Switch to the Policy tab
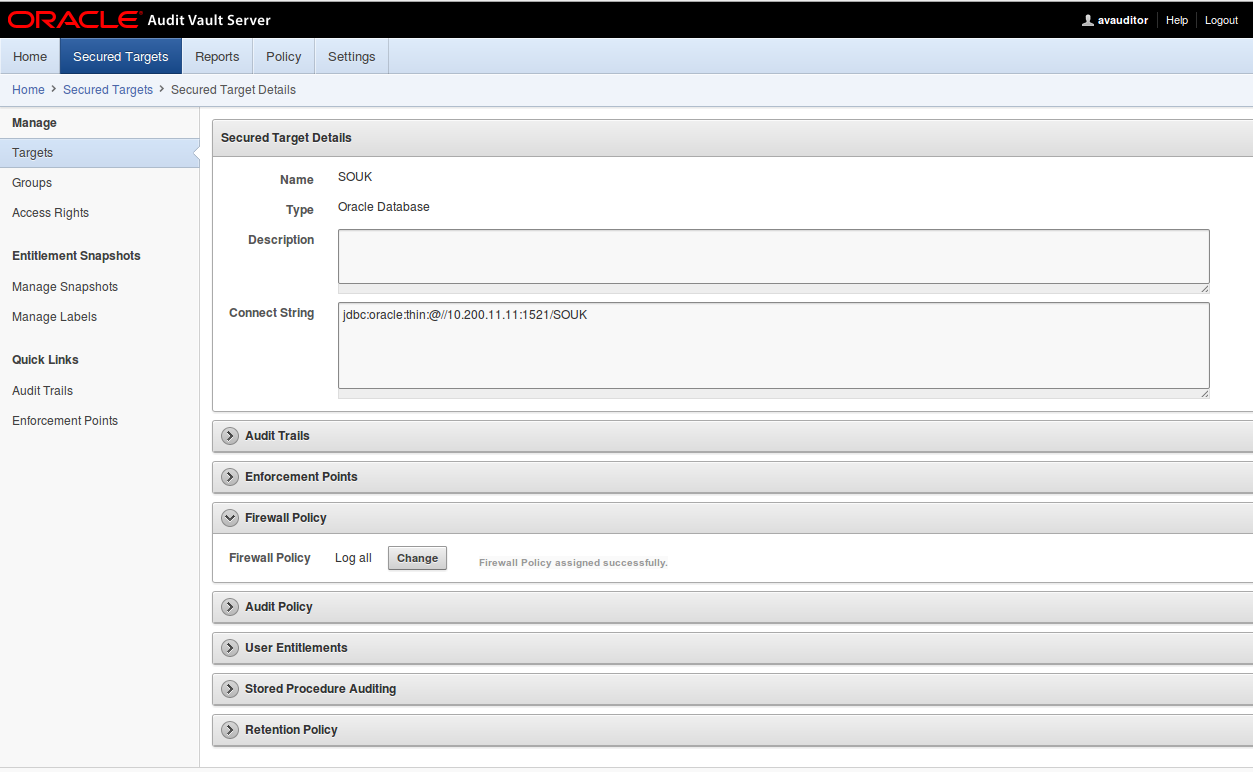The height and width of the screenshot is (772, 1253). click(x=284, y=57)
